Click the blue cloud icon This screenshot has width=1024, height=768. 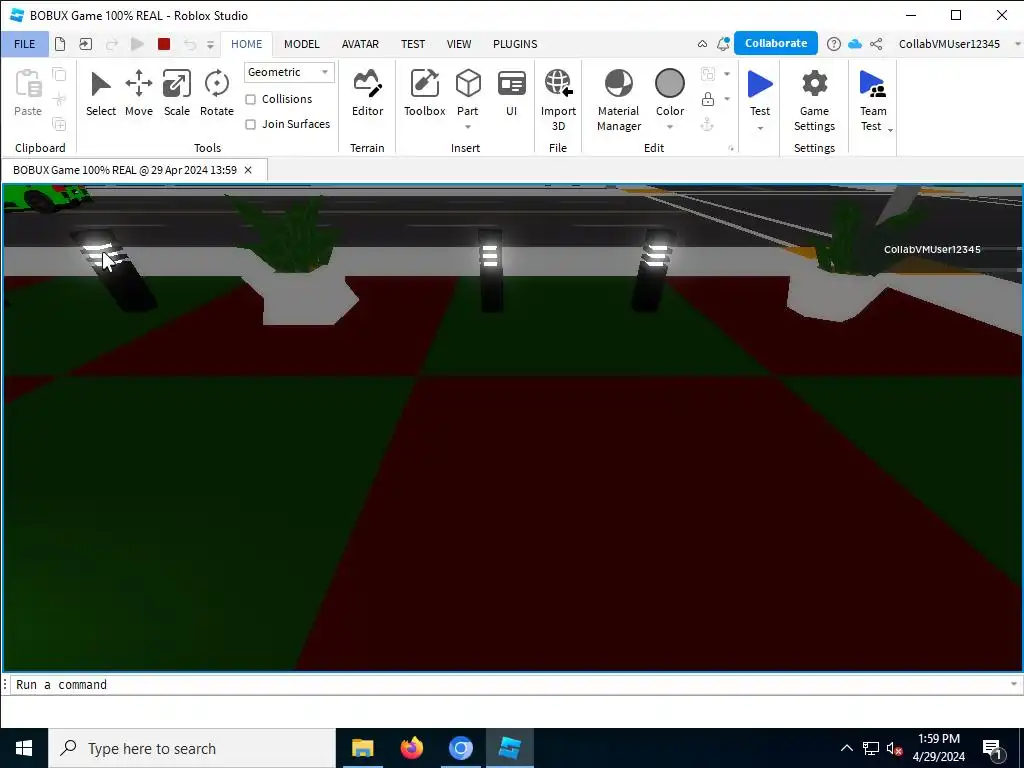(x=855, y=44)
